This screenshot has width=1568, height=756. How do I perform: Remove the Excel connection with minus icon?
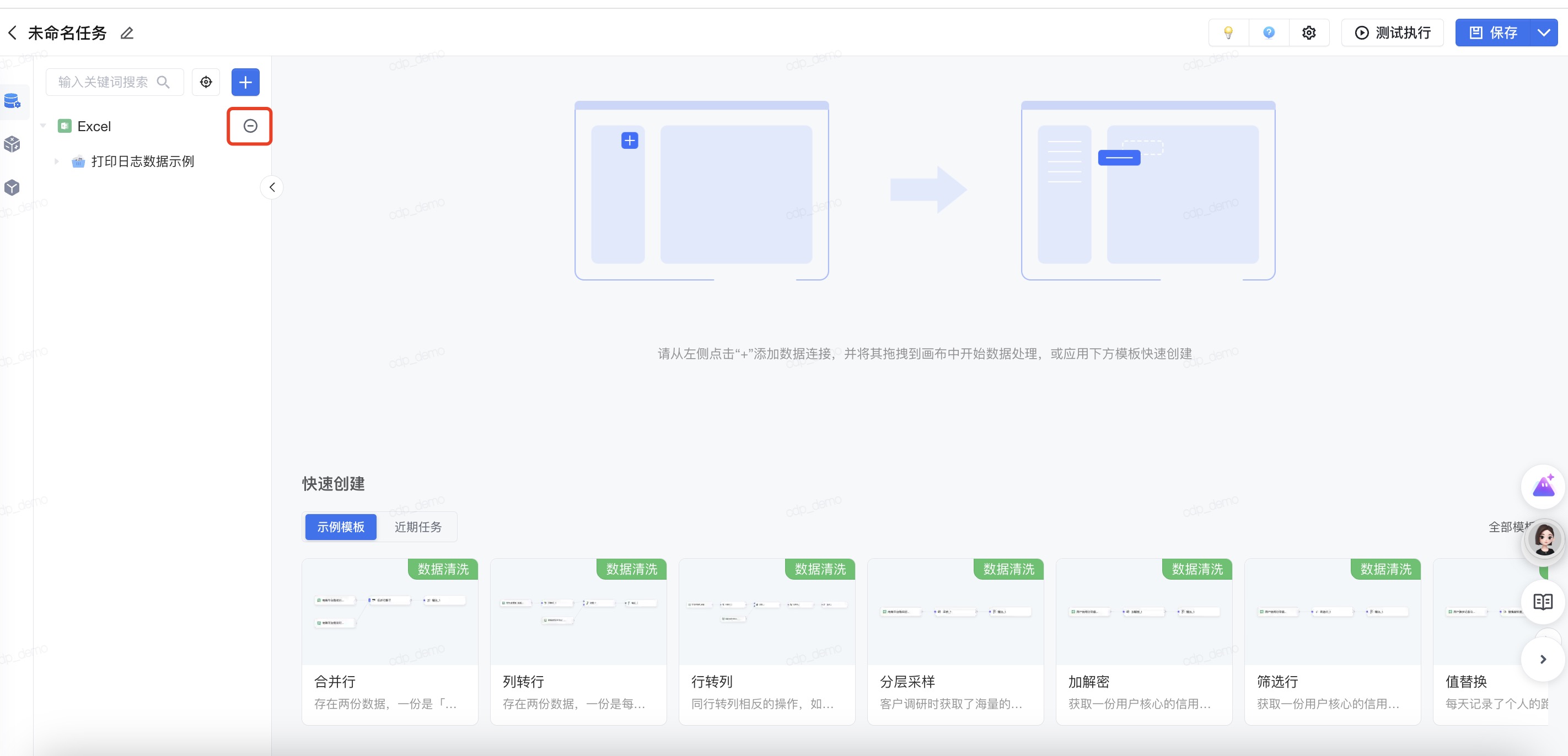[250, 126]
